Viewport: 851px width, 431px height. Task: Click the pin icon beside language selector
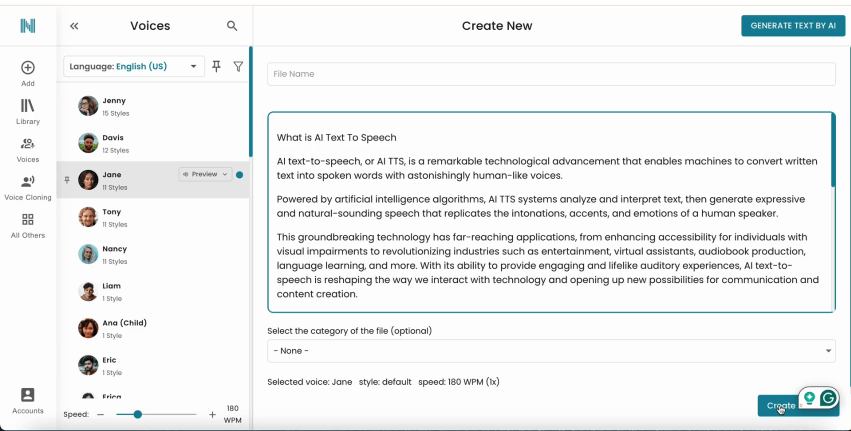pos(216,66)
